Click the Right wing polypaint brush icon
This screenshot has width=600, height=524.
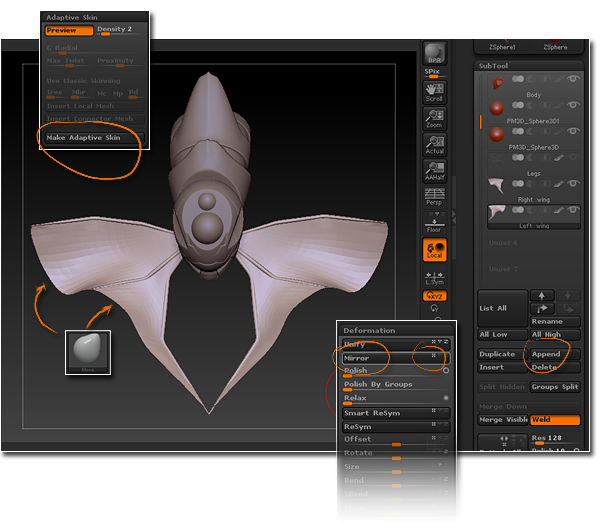pyautogui.click(x=559, y=184)
